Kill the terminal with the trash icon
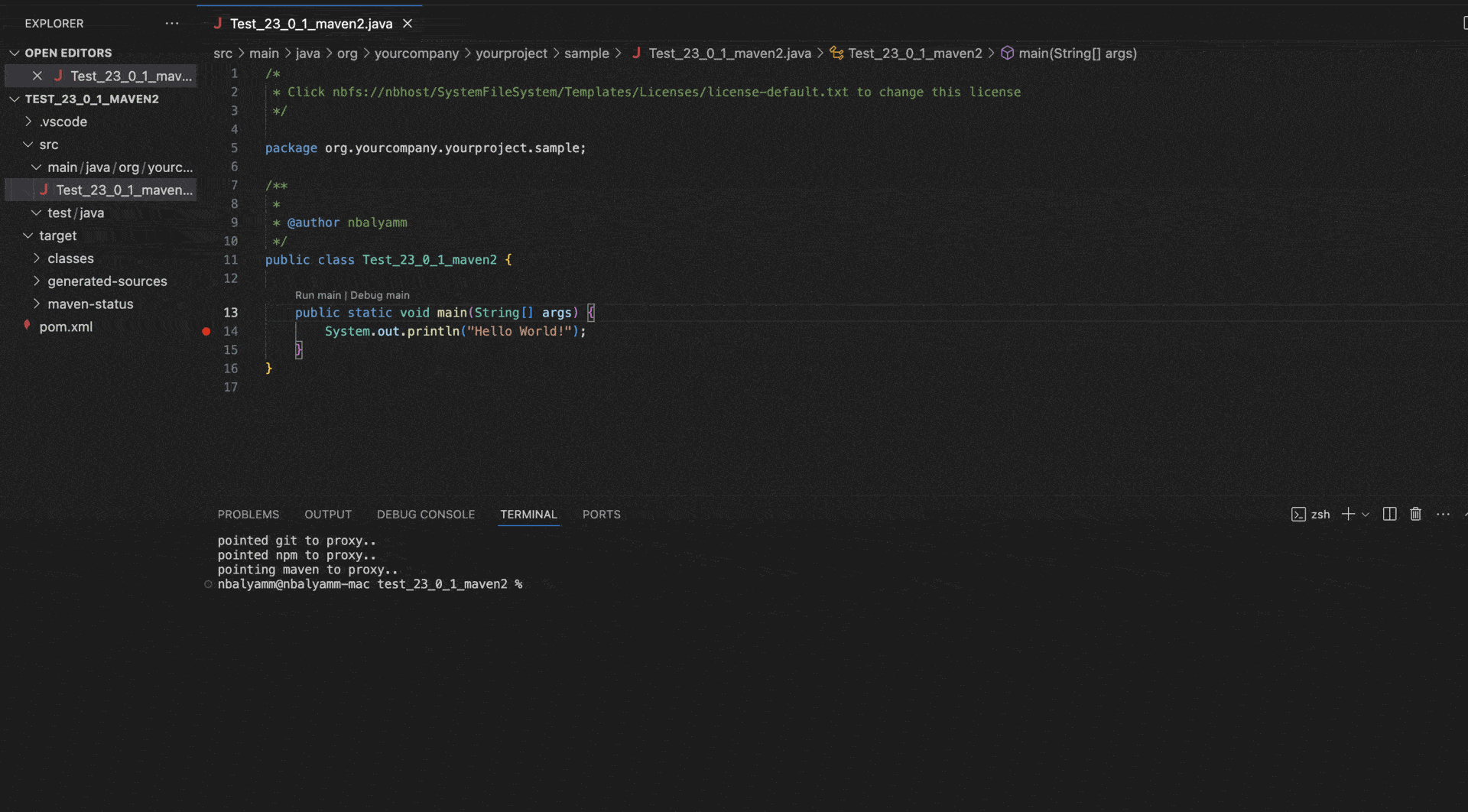Screen dimensions: 1468x812 1416,514
